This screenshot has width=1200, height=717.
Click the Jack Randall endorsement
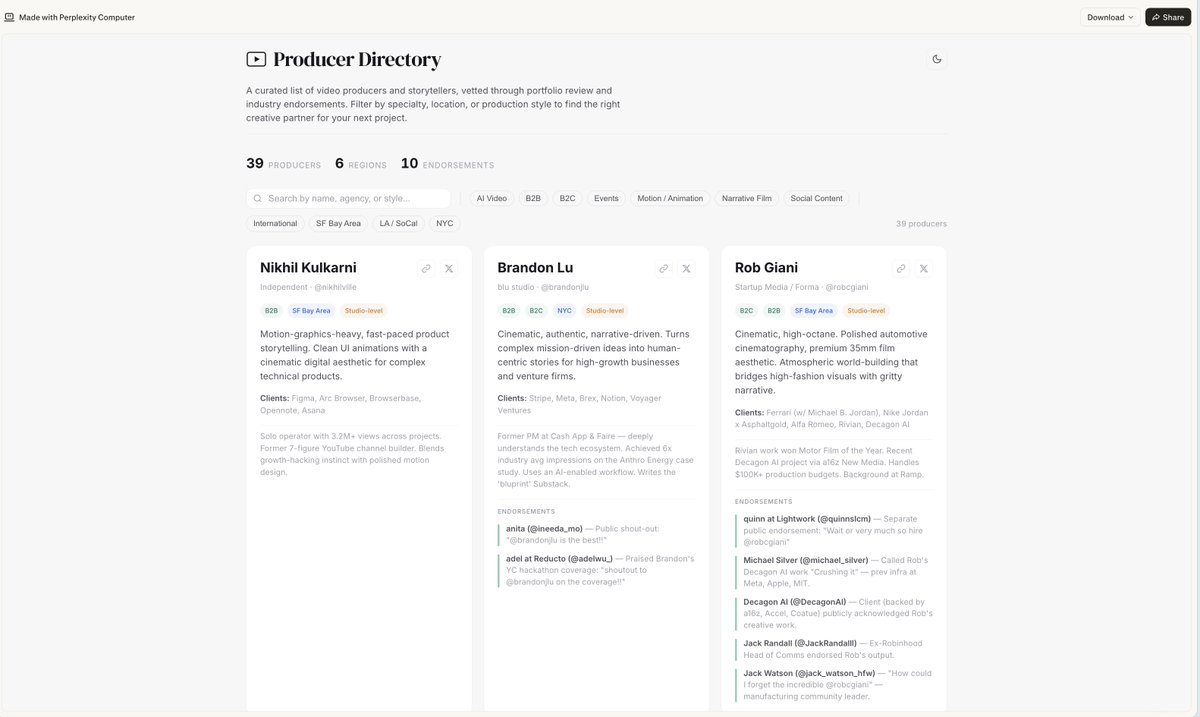coord(835,649)
